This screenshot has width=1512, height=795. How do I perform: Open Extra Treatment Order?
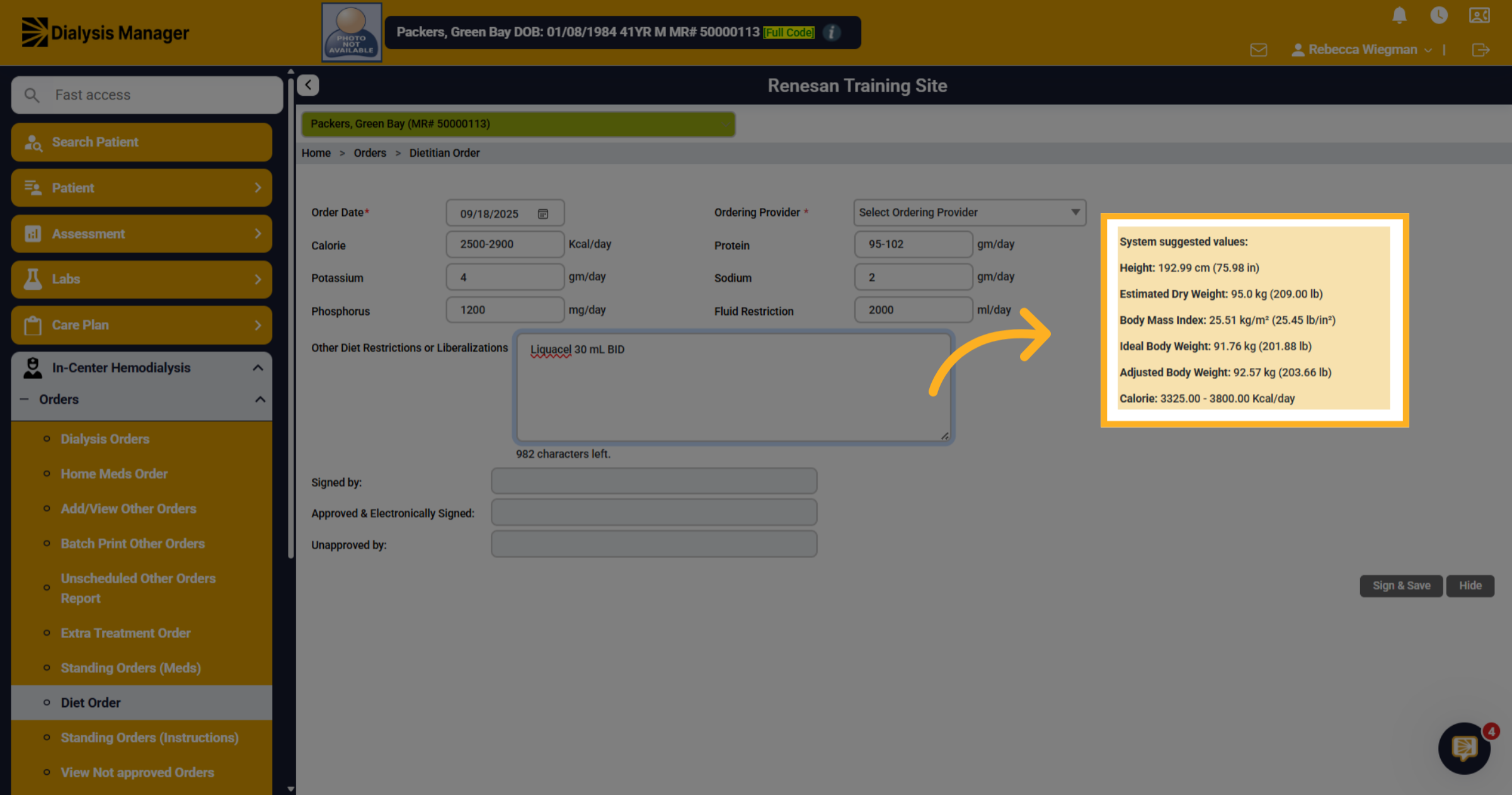125,633
